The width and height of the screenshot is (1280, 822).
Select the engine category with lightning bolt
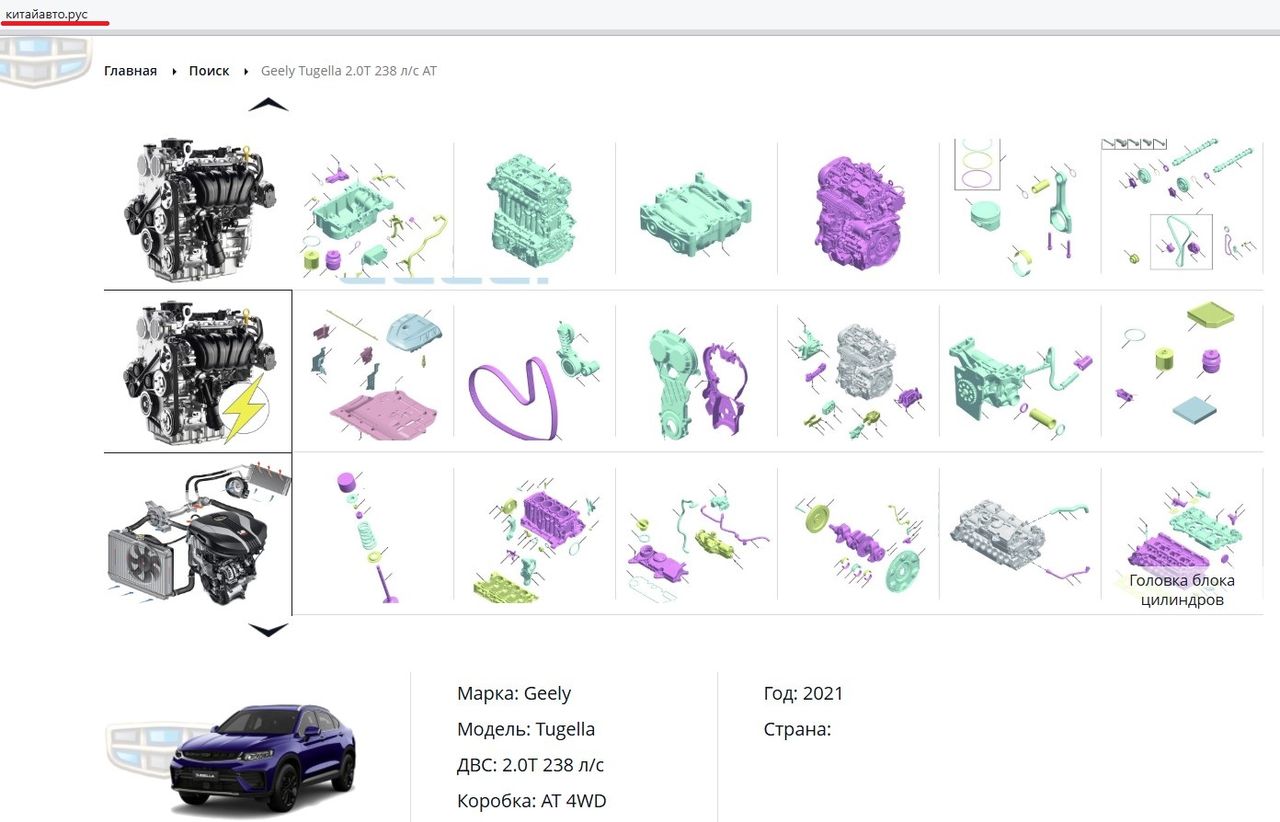click(x=198, y=372)
